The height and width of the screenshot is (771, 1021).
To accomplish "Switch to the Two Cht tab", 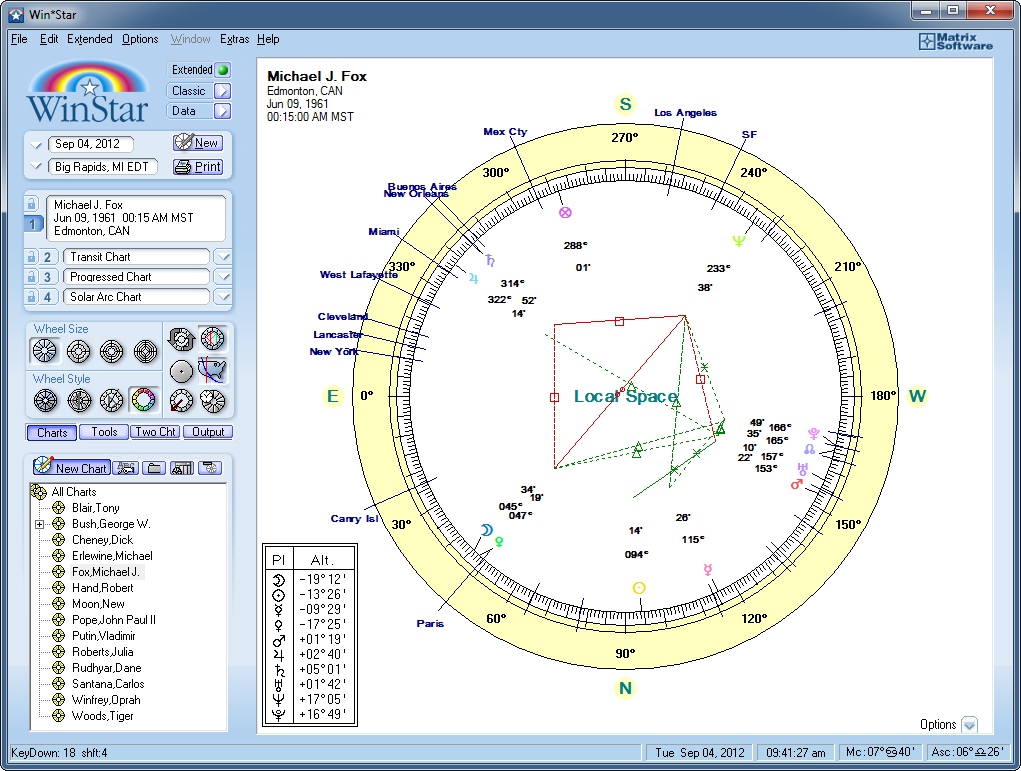I will (155, 432).
